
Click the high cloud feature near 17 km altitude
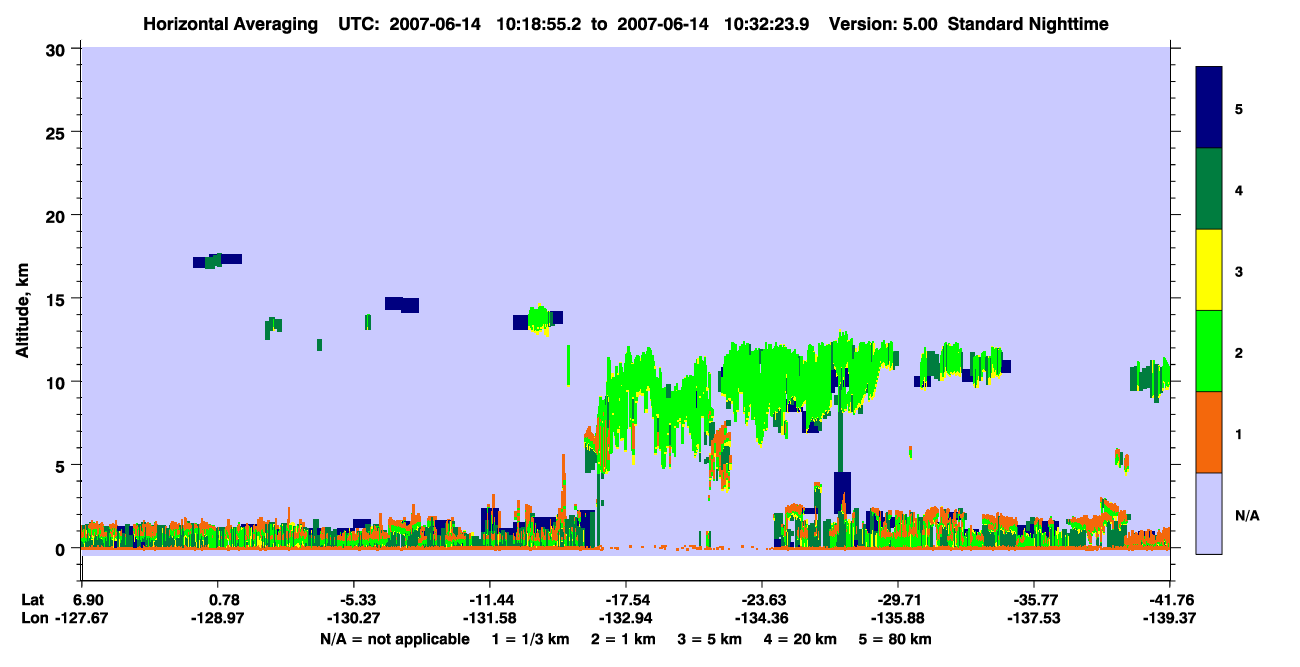pos(217,261)
